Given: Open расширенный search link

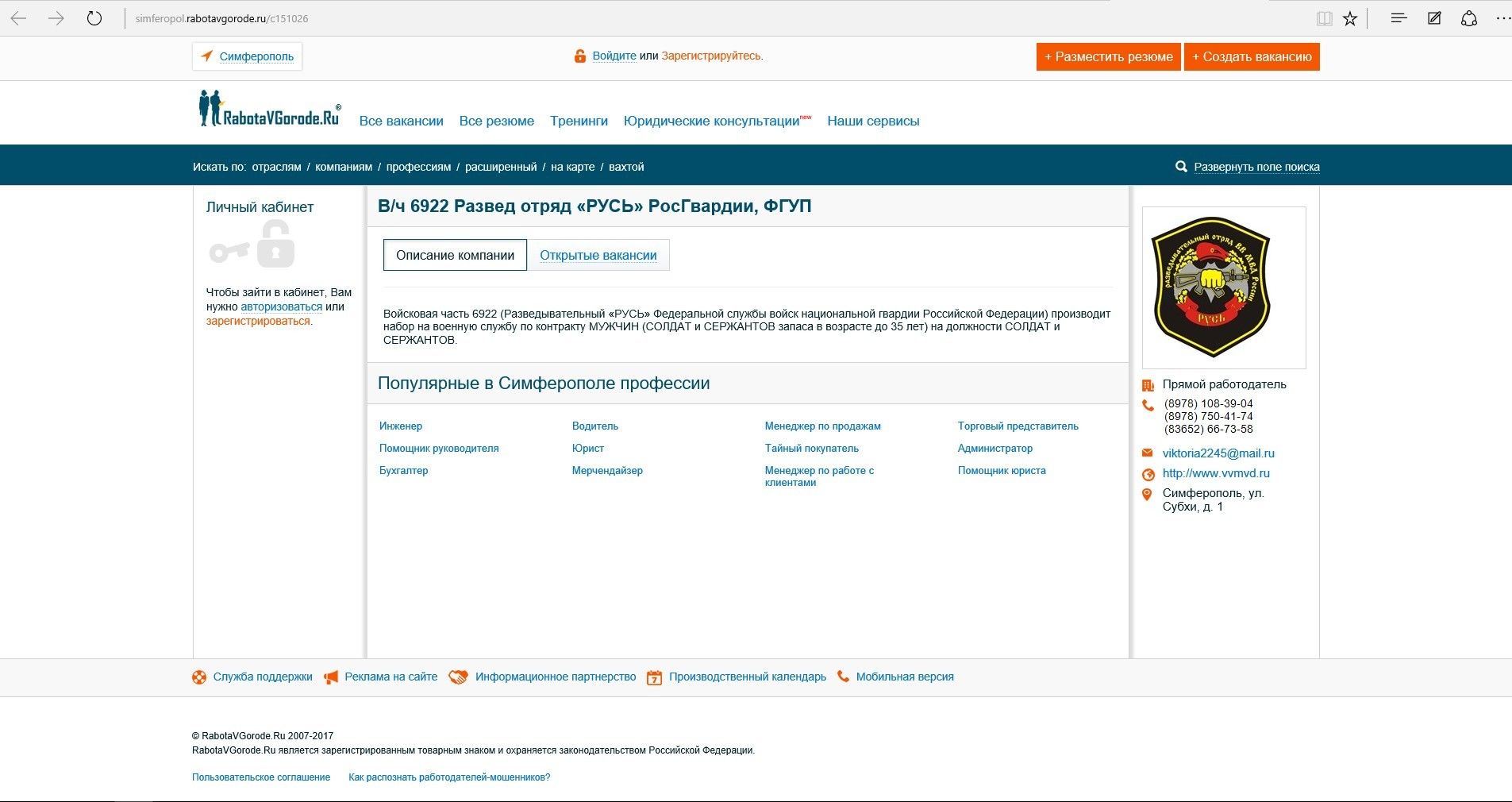Looking at the screenshot, I should (x=501, y=167).
